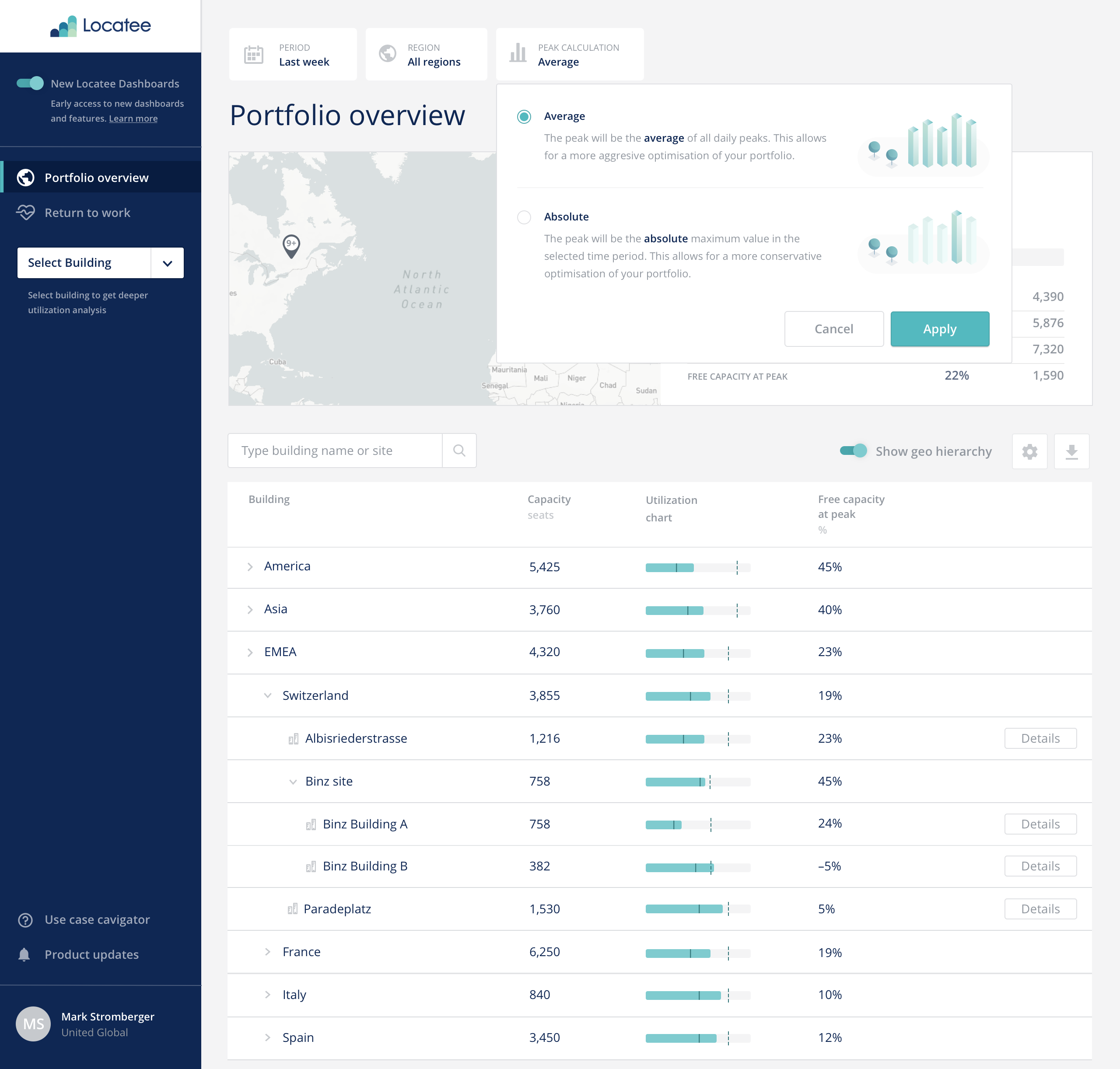Viewport: 1120px width, 1069px height.
Task: Go to Portfolio overview in sidebar
Action: coord(96,178)
